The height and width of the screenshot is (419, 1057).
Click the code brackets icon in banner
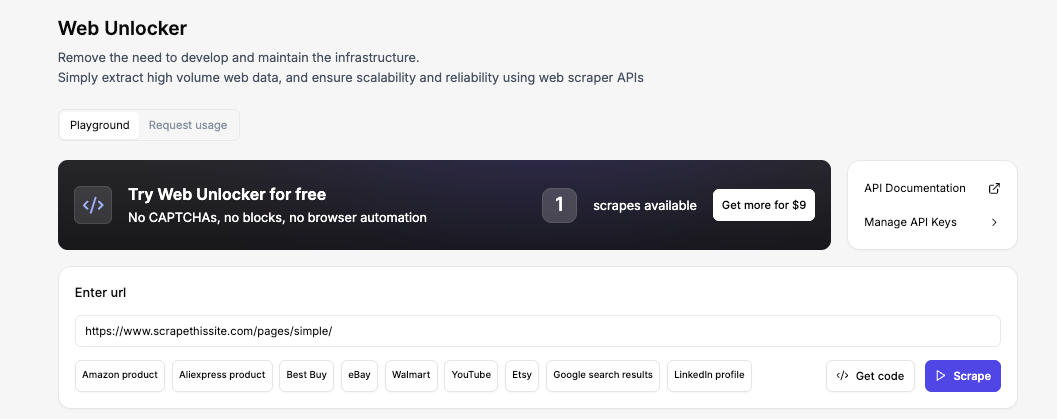click(x=93, y=205)
